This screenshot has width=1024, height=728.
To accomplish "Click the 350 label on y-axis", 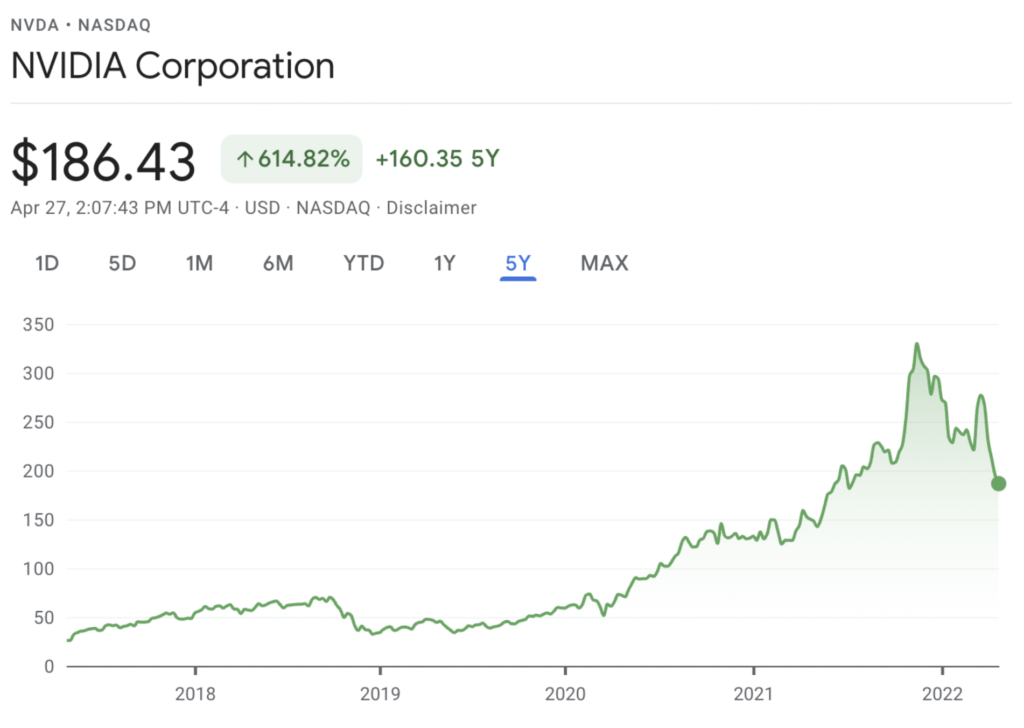I will (x=39, y=325).
